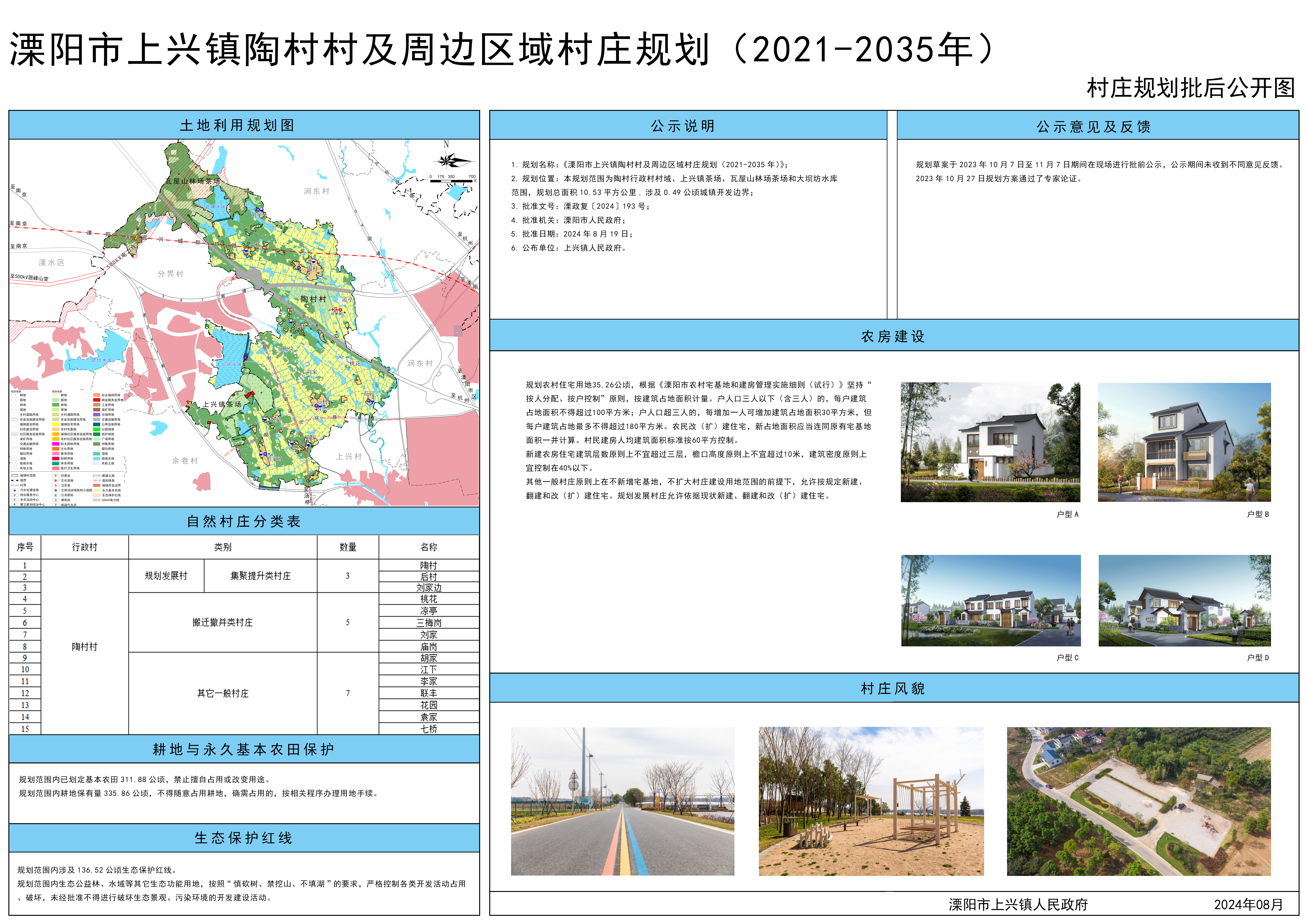Click the 七桥 name cell in the table
Image resolution: width=1307 pixels, height=924 pixels.
(x=429, y=729)
